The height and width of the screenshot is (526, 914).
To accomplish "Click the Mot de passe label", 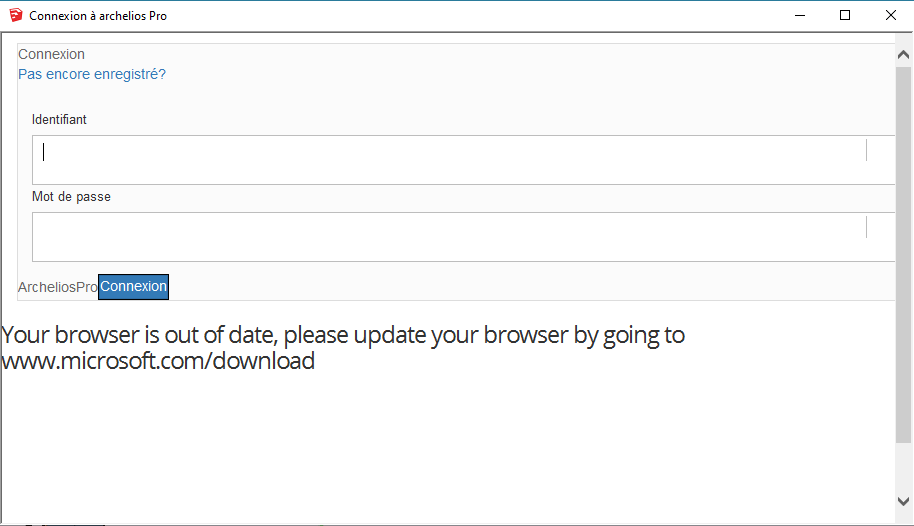I will pos(71,197).
